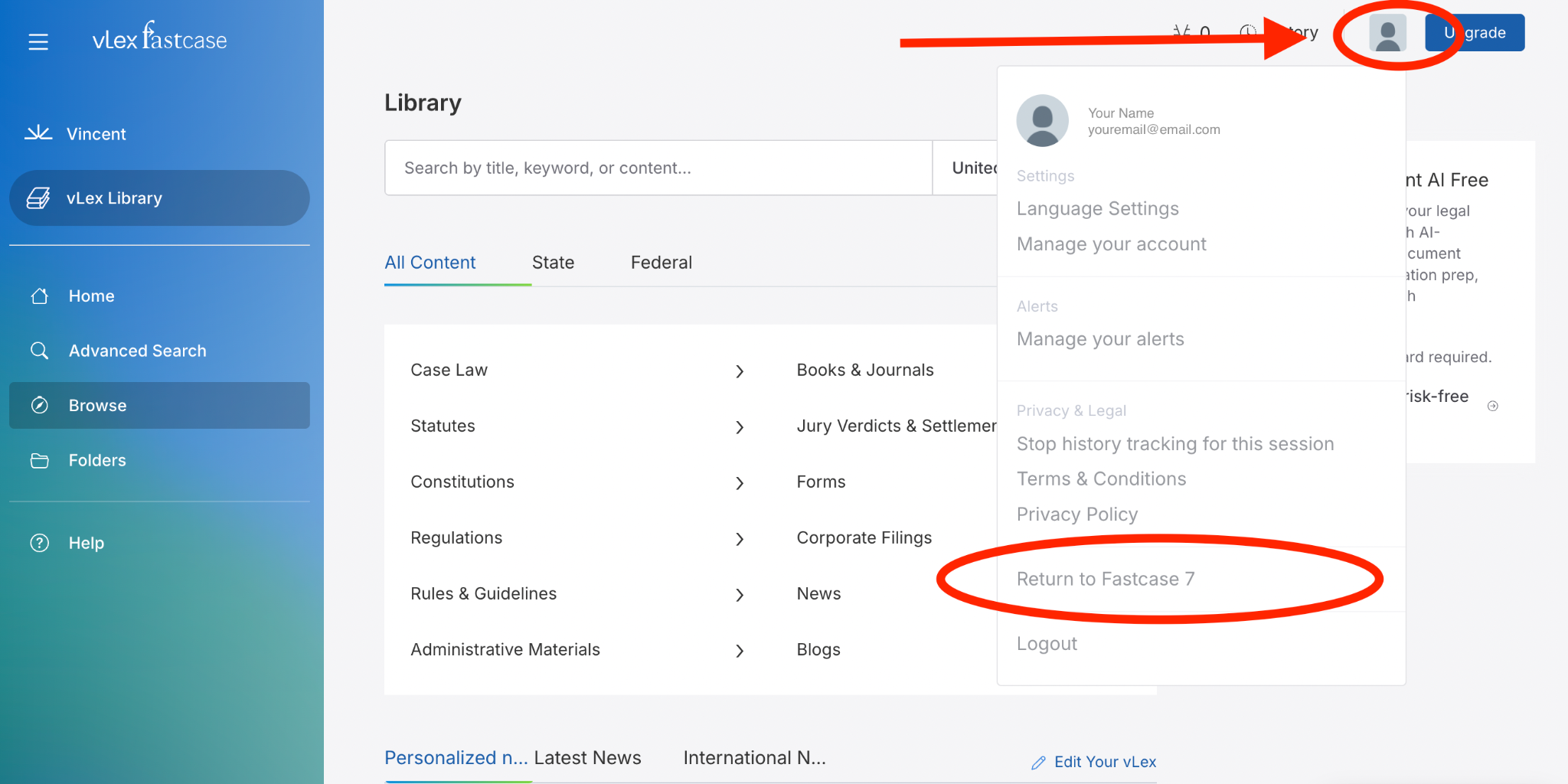Image resolution: width=1568 pixels, height=784 pixels.
Task: Open the International News tab
Action: [755, 758]
